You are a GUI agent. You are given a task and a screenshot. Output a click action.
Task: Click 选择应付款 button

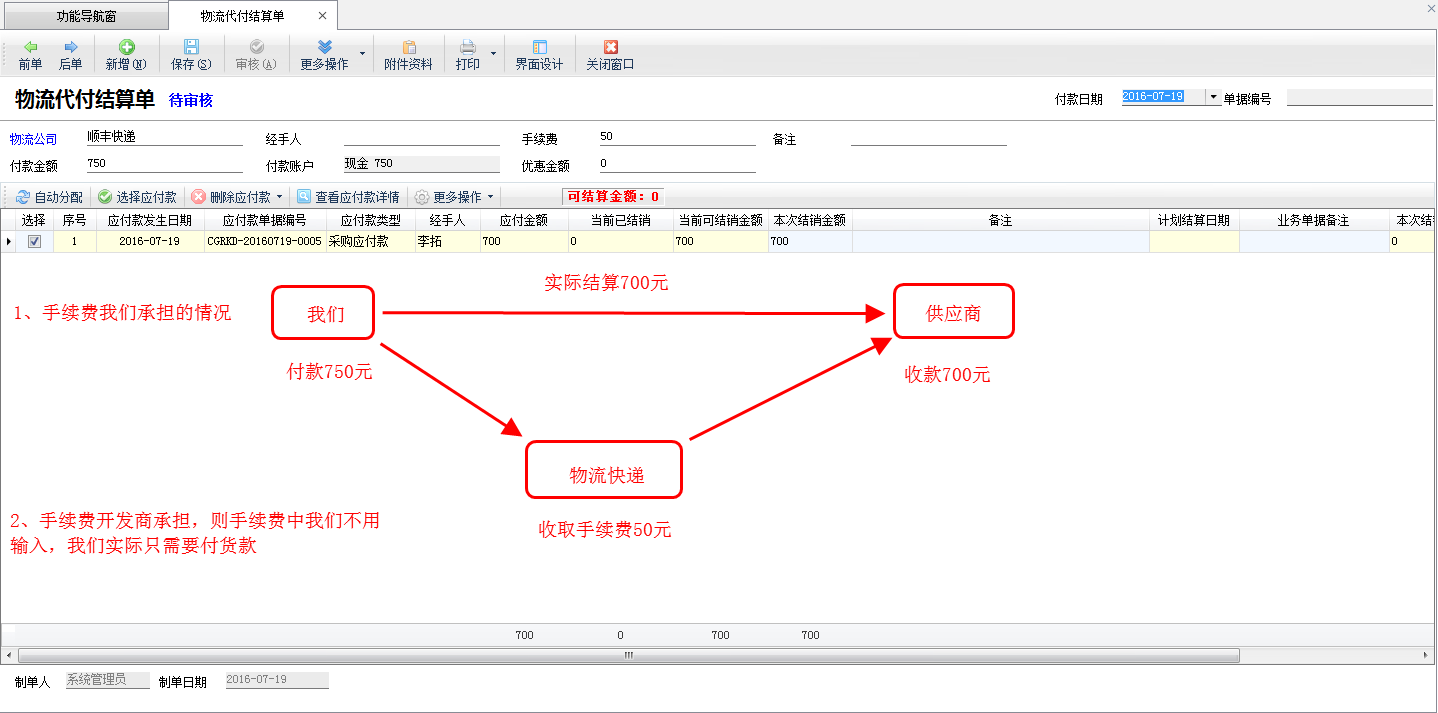[x=137, y=198]
